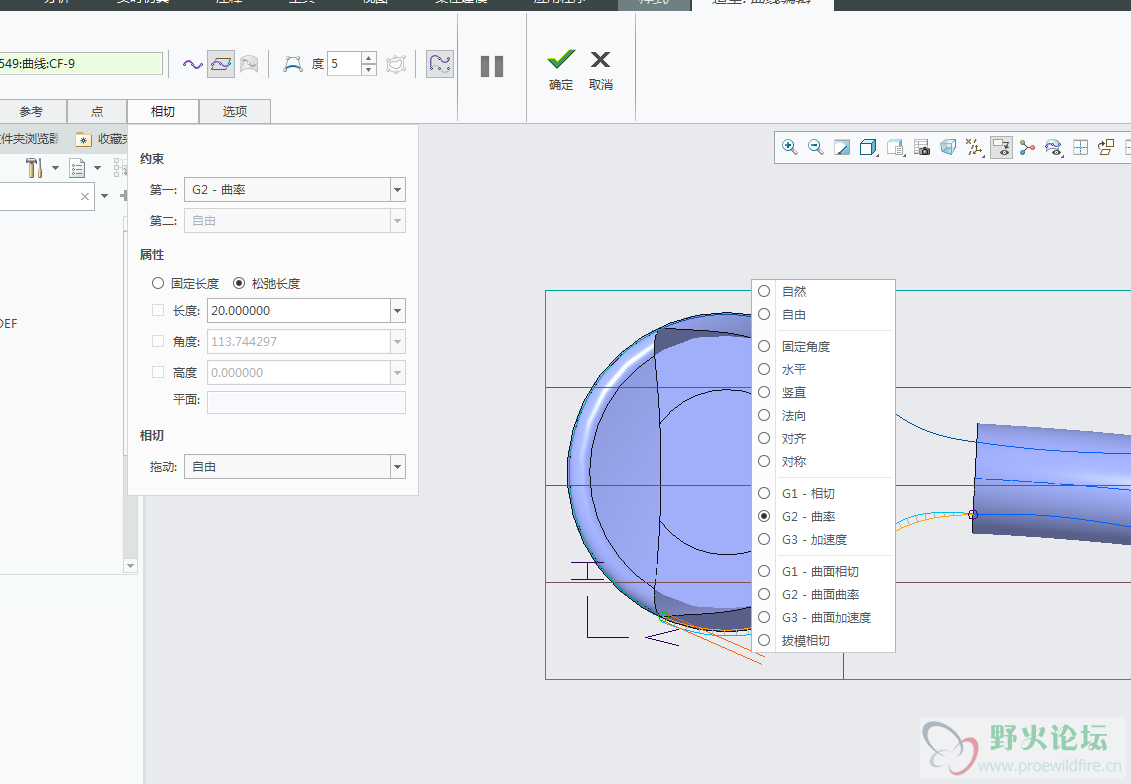Screen dimensions: 1131x784
Task: Choose 固定角度 in the constraint popup
Action: coord(823,346)
